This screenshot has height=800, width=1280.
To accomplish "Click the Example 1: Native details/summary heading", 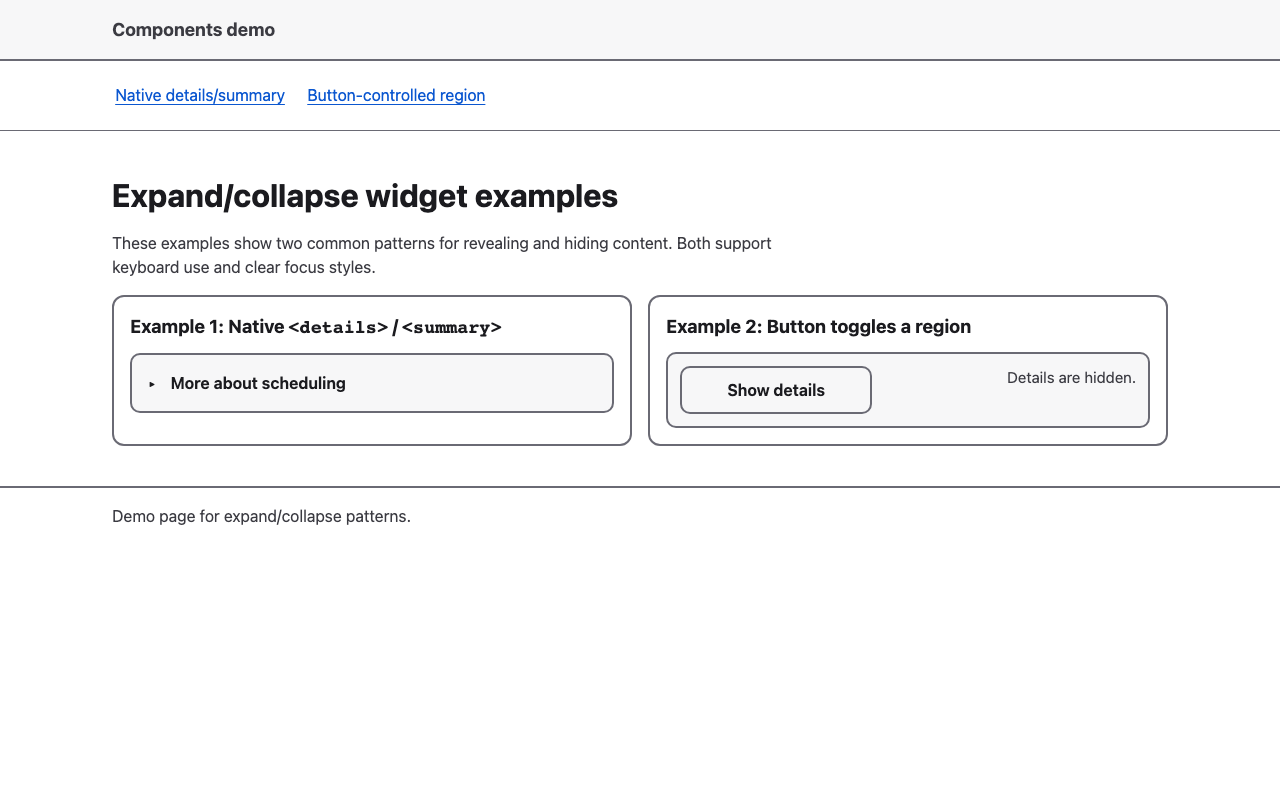I will (315, 326).
